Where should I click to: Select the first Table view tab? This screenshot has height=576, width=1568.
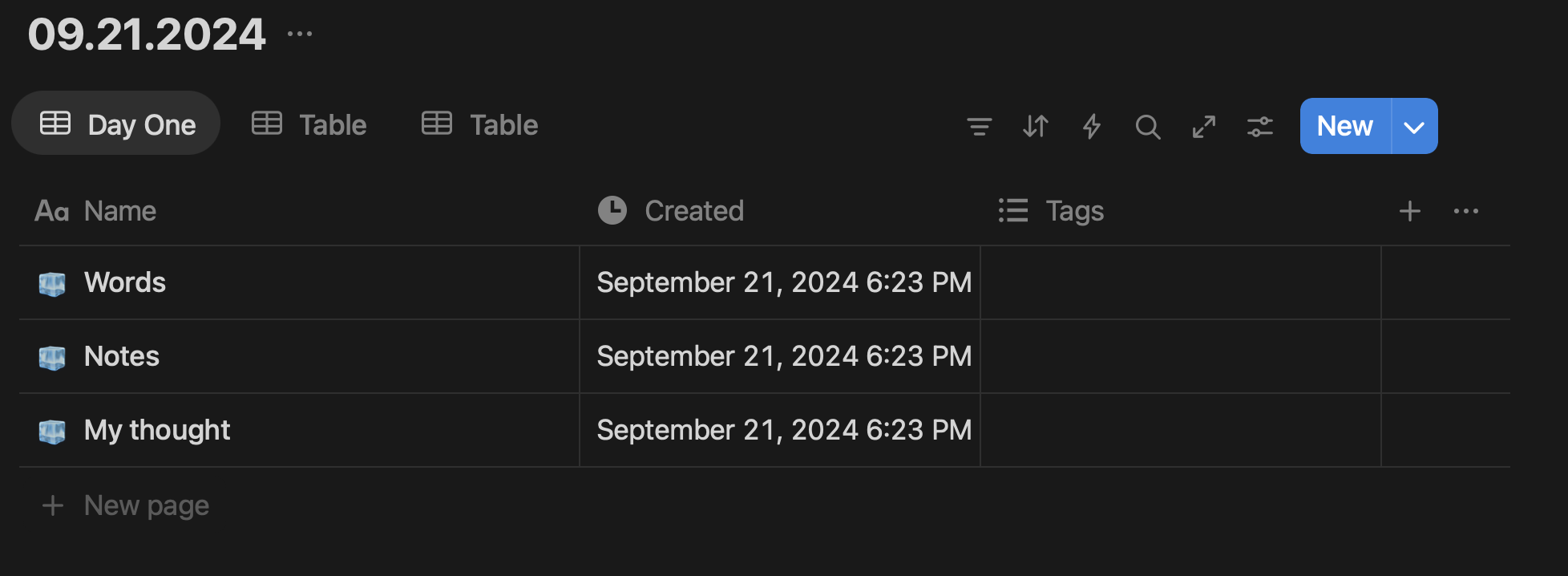(309, 124)
